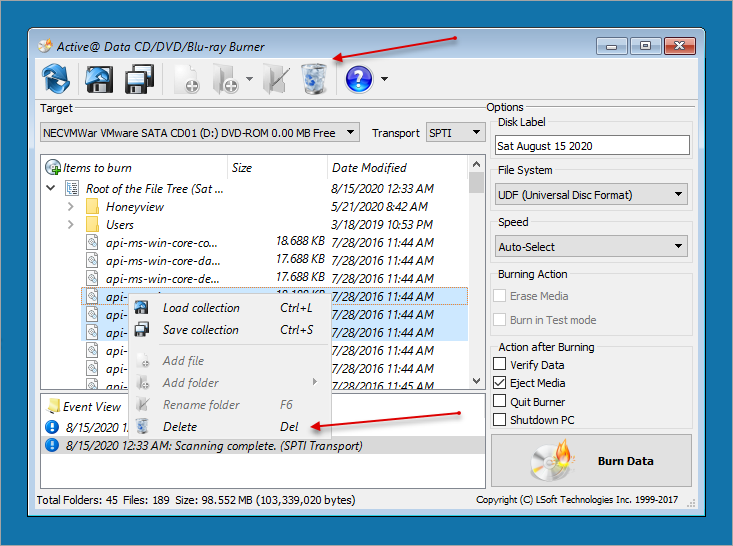Select the api-ms-win-core-da... file row
Viewport: 733px width, 546px height.
(x=274, y=260)
